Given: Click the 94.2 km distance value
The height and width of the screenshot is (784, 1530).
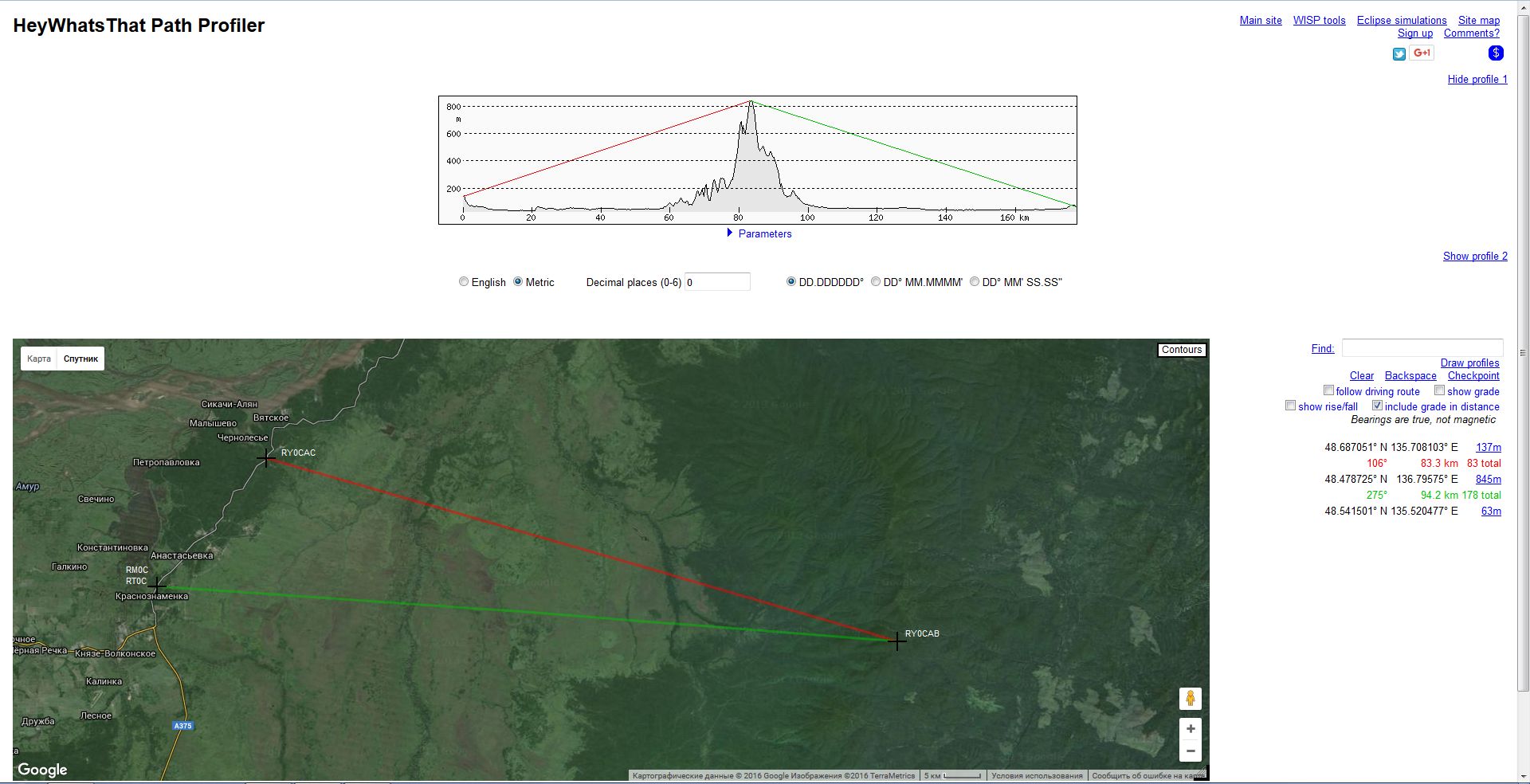Looking at the screenshot, I should tap(1439, 496).
